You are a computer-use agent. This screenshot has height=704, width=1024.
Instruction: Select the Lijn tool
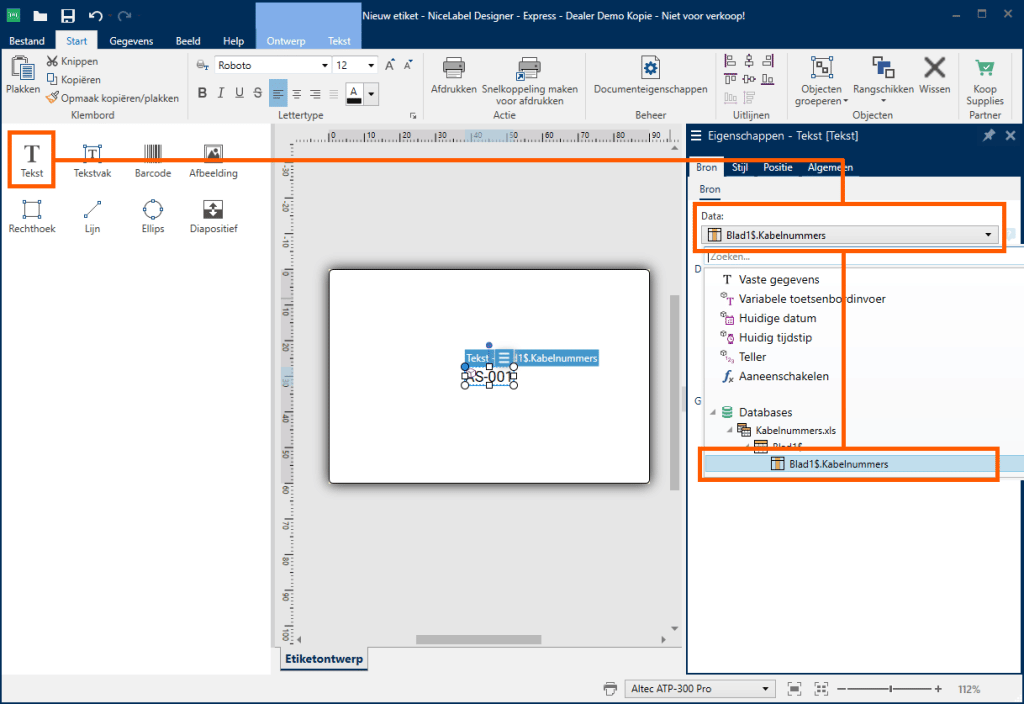(x=92, y=216)
